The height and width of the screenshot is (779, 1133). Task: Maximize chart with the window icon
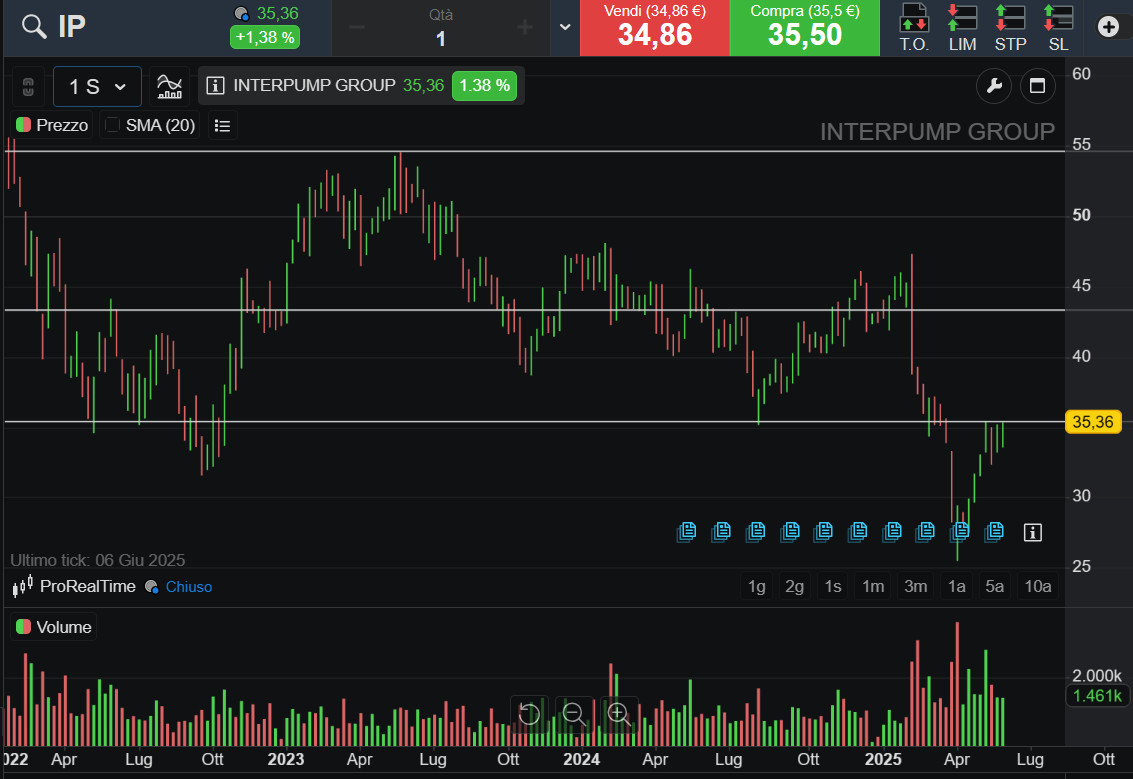[1037, 86]
